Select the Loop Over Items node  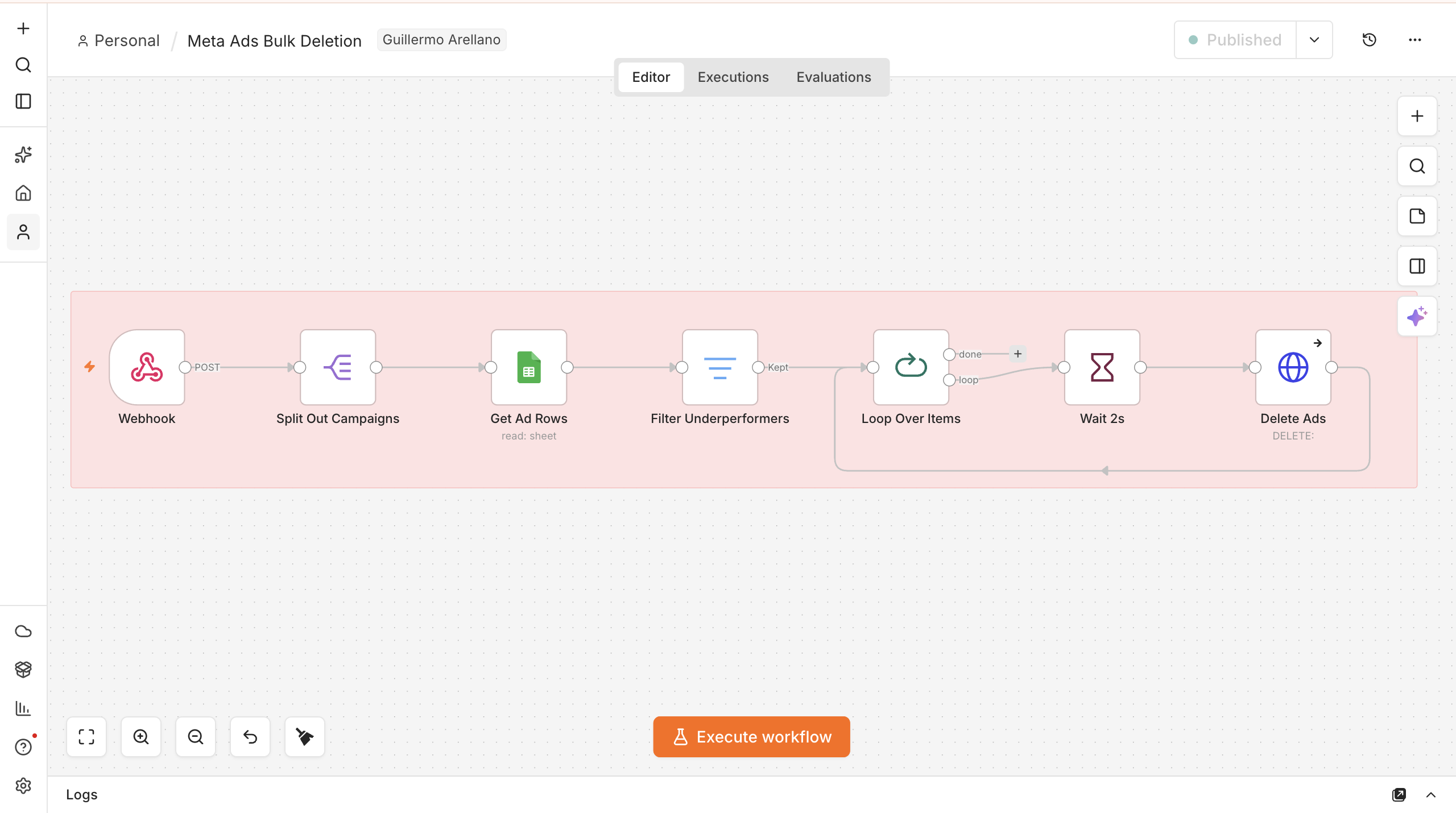(911, 367)
